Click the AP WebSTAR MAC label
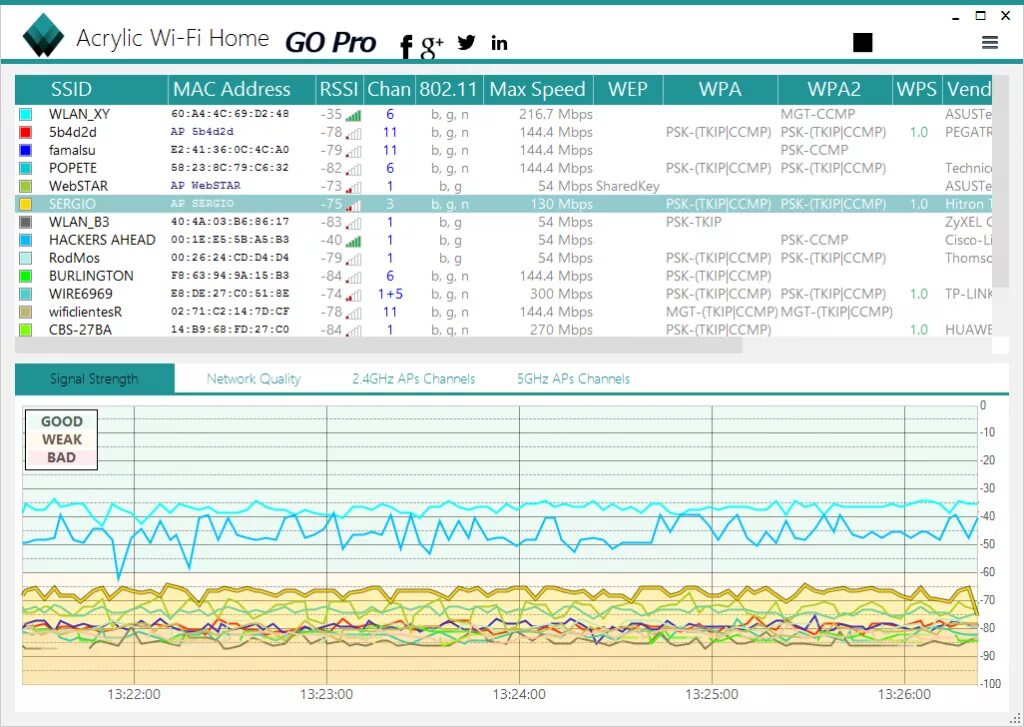 (205, 186)
